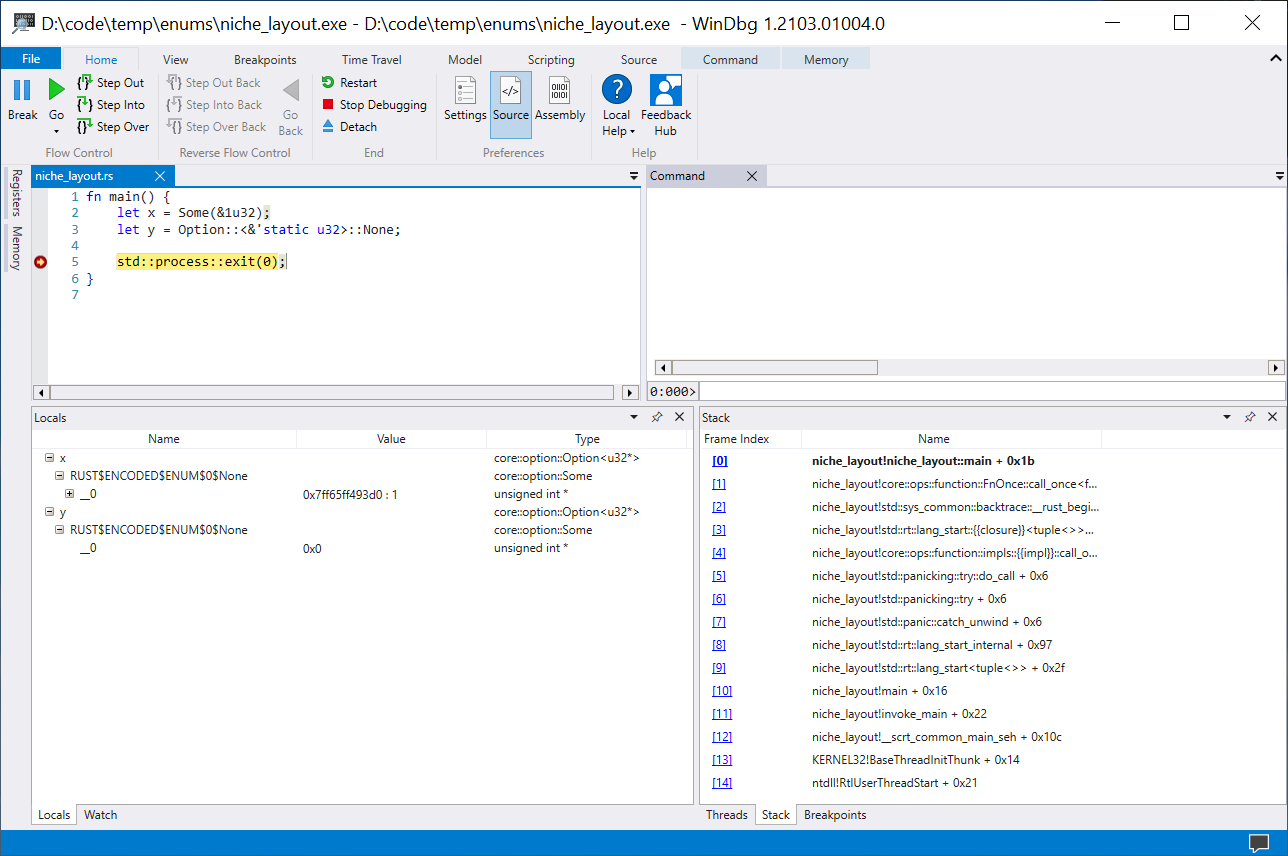Click Stop Debugging red square
1288x856 pixels.
(328, 105)
